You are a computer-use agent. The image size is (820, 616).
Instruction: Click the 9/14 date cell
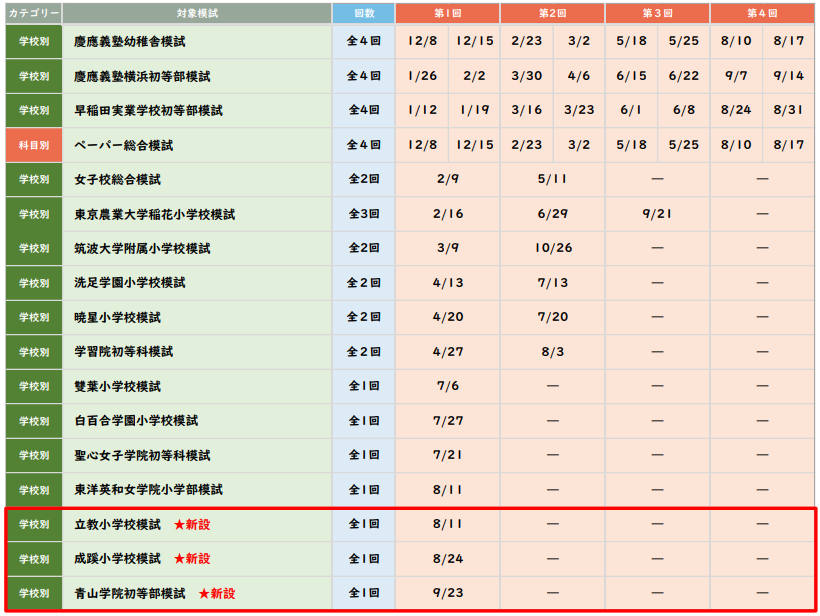[x=789, y=76]
